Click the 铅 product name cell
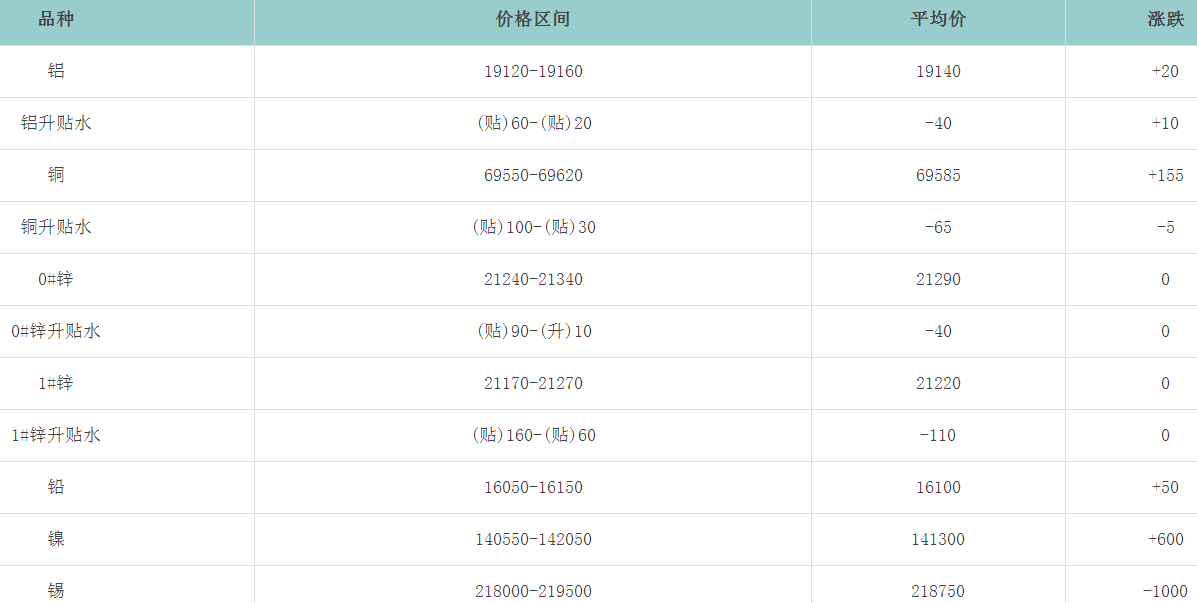 [x=56, y=488]
